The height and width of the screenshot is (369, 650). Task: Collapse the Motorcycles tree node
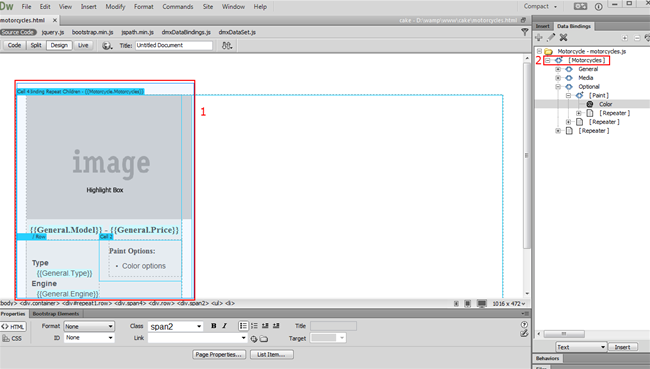(548, 61)
